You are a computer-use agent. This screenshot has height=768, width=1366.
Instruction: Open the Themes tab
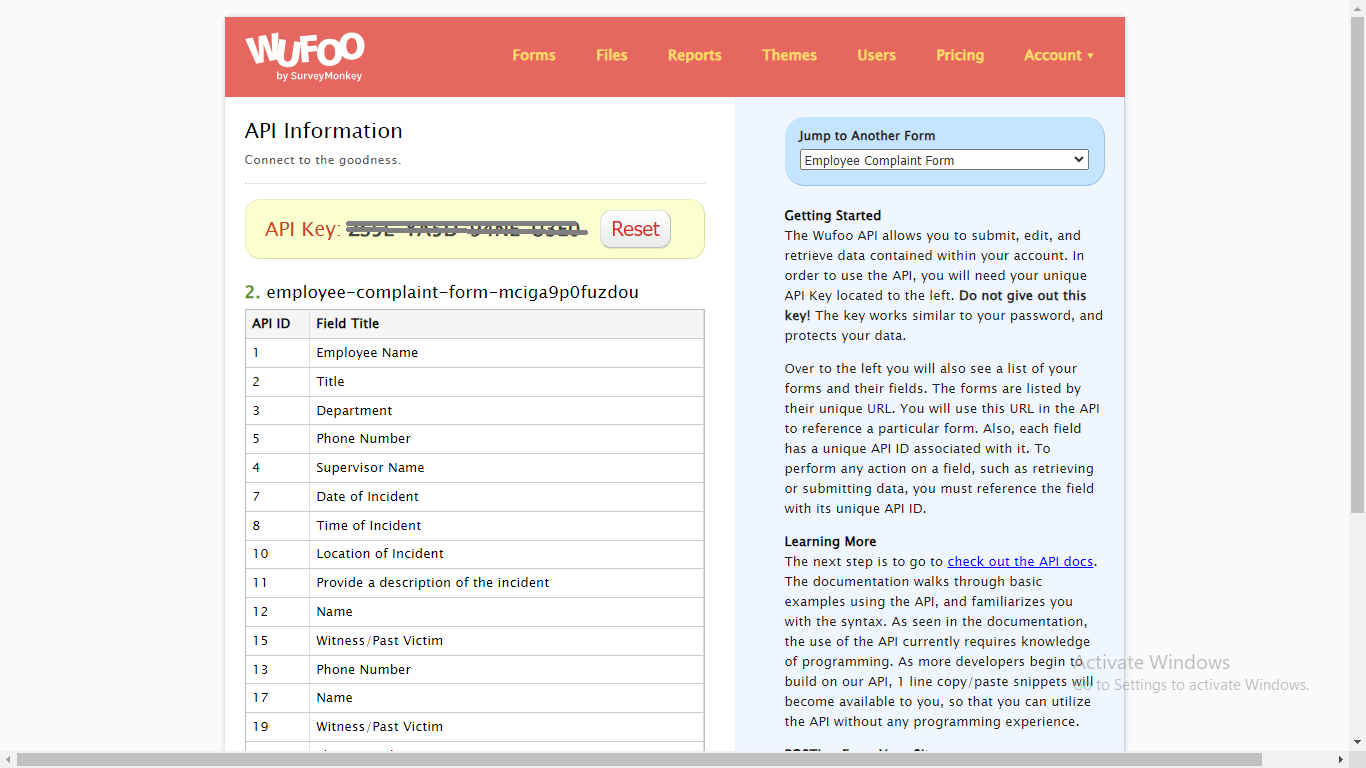coord(790,55)
